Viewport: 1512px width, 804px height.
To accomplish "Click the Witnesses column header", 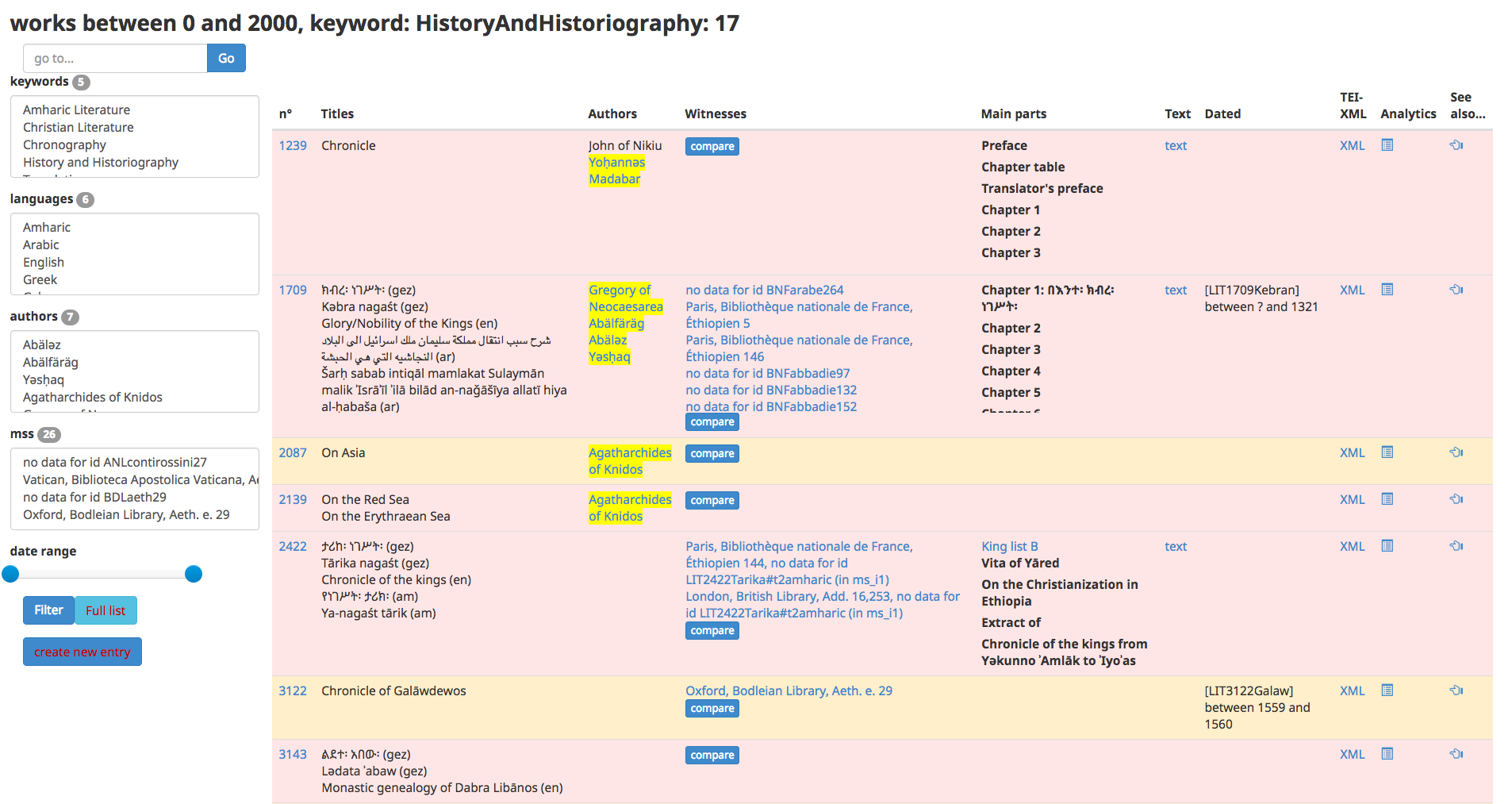I will point(716,113).
